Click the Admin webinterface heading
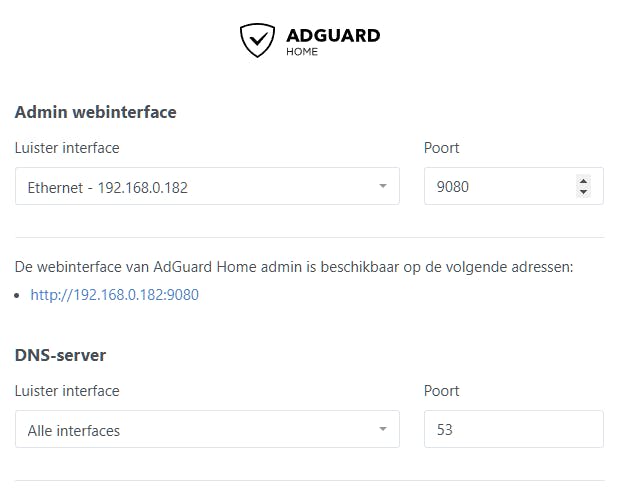The width and height of the screenshot is (622, 491). [96, 112]
